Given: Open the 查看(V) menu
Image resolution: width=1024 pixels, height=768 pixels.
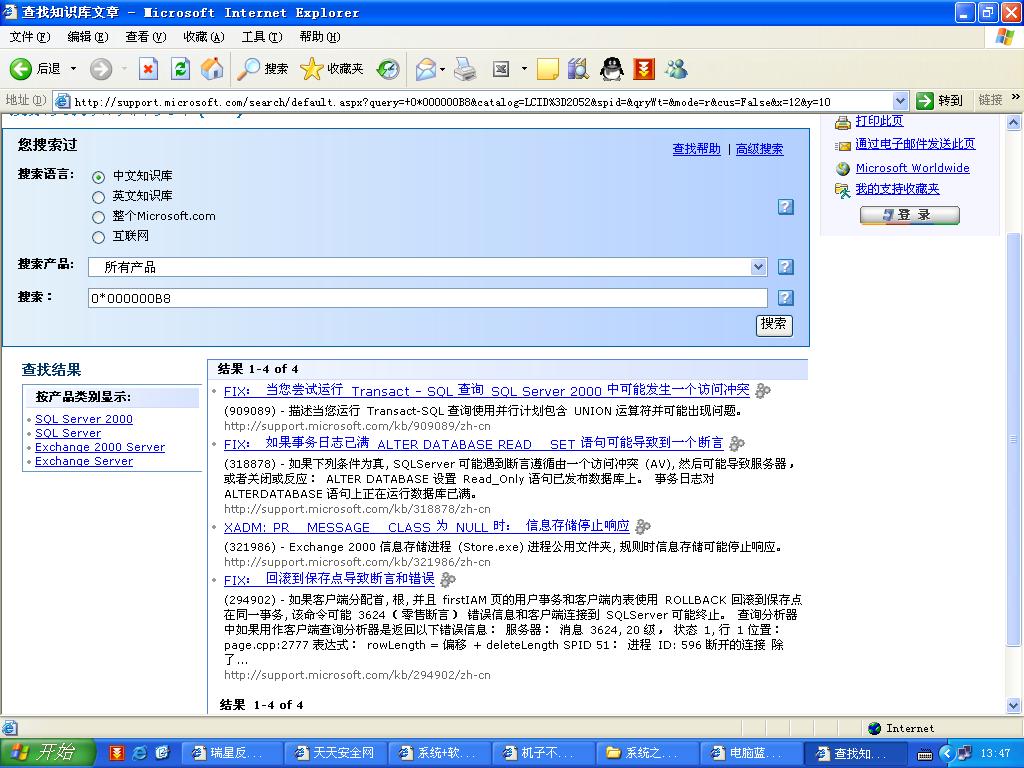Looking at the screenshot, I should (x=146, y=37).
